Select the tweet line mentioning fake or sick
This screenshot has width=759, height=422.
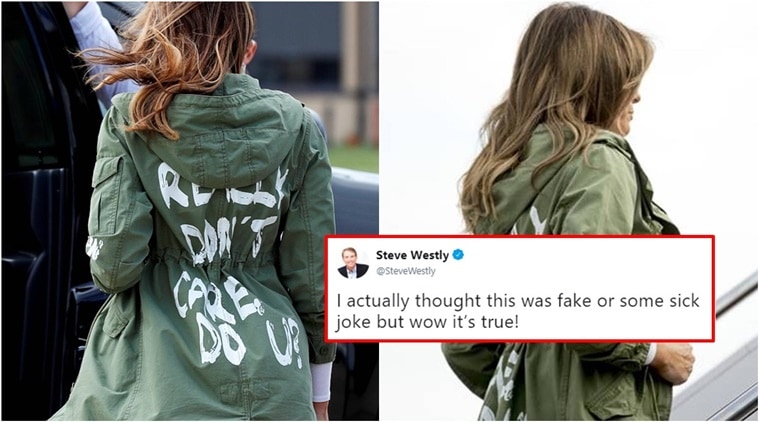518,301
